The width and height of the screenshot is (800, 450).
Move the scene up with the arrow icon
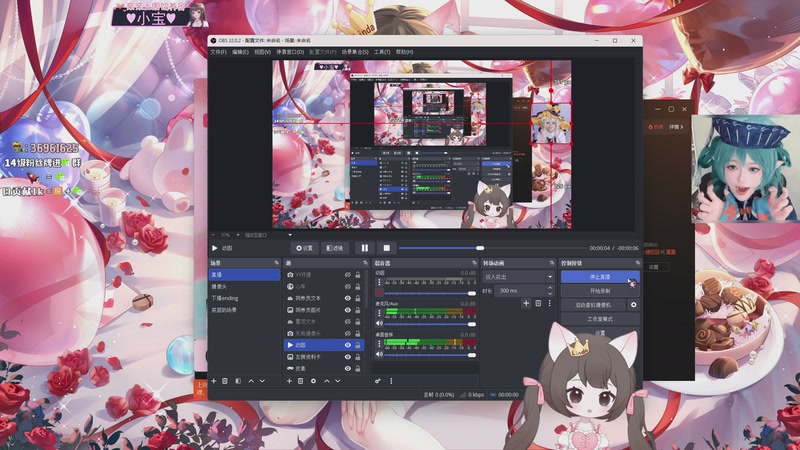point(251,381)
